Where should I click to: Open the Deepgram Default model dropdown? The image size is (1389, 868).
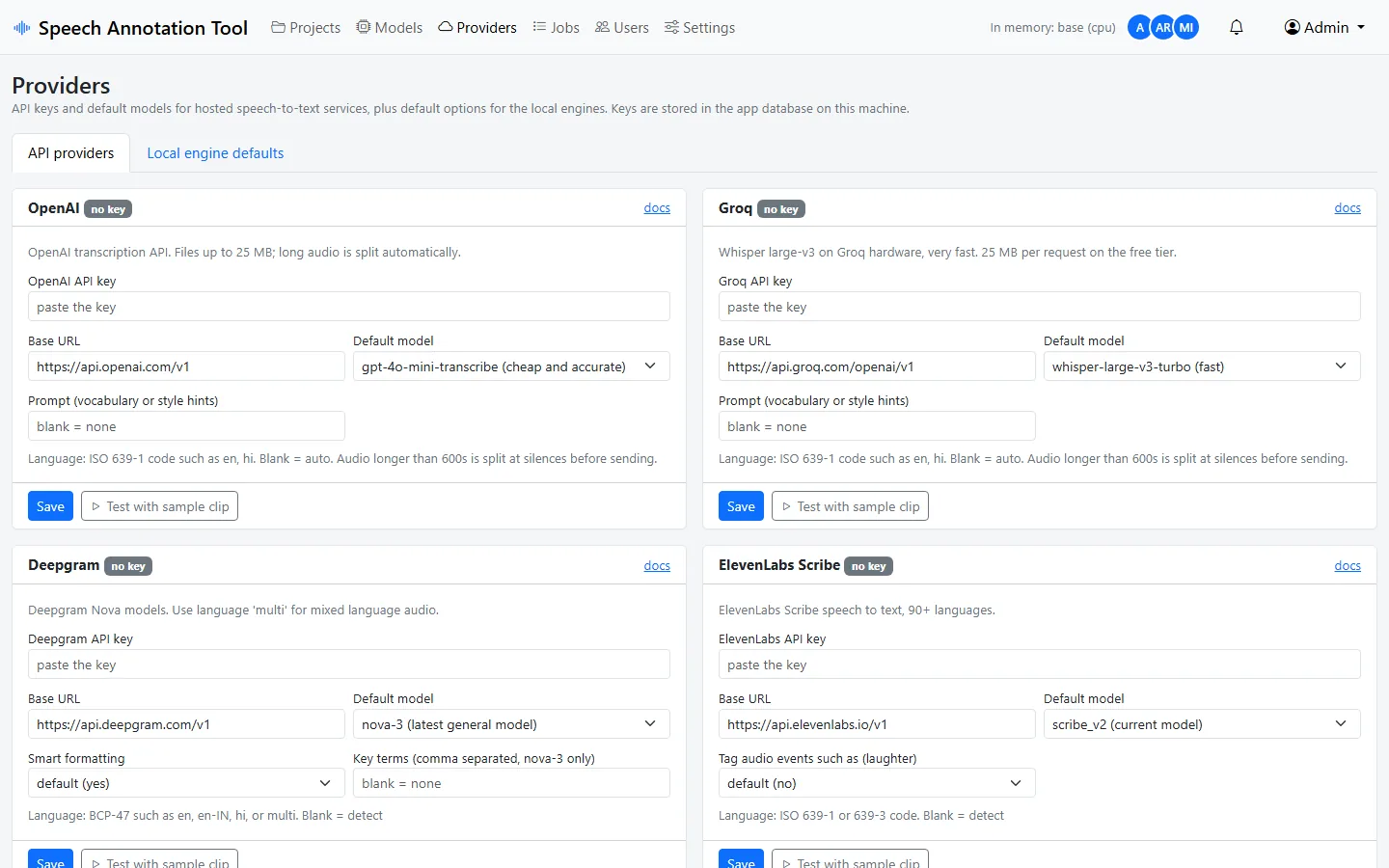pyautogui.click(x=511, y=724)
